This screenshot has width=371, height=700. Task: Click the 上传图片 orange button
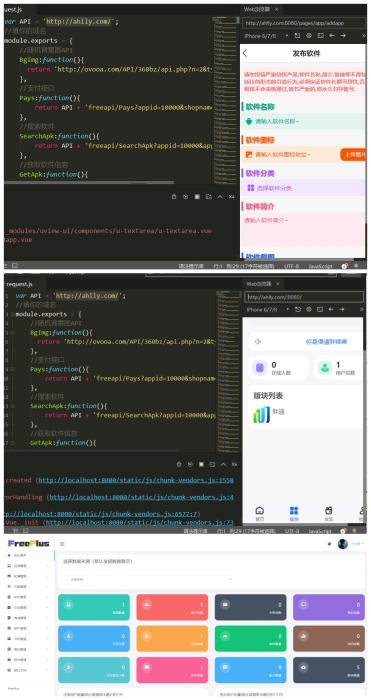tap(353, 154)
